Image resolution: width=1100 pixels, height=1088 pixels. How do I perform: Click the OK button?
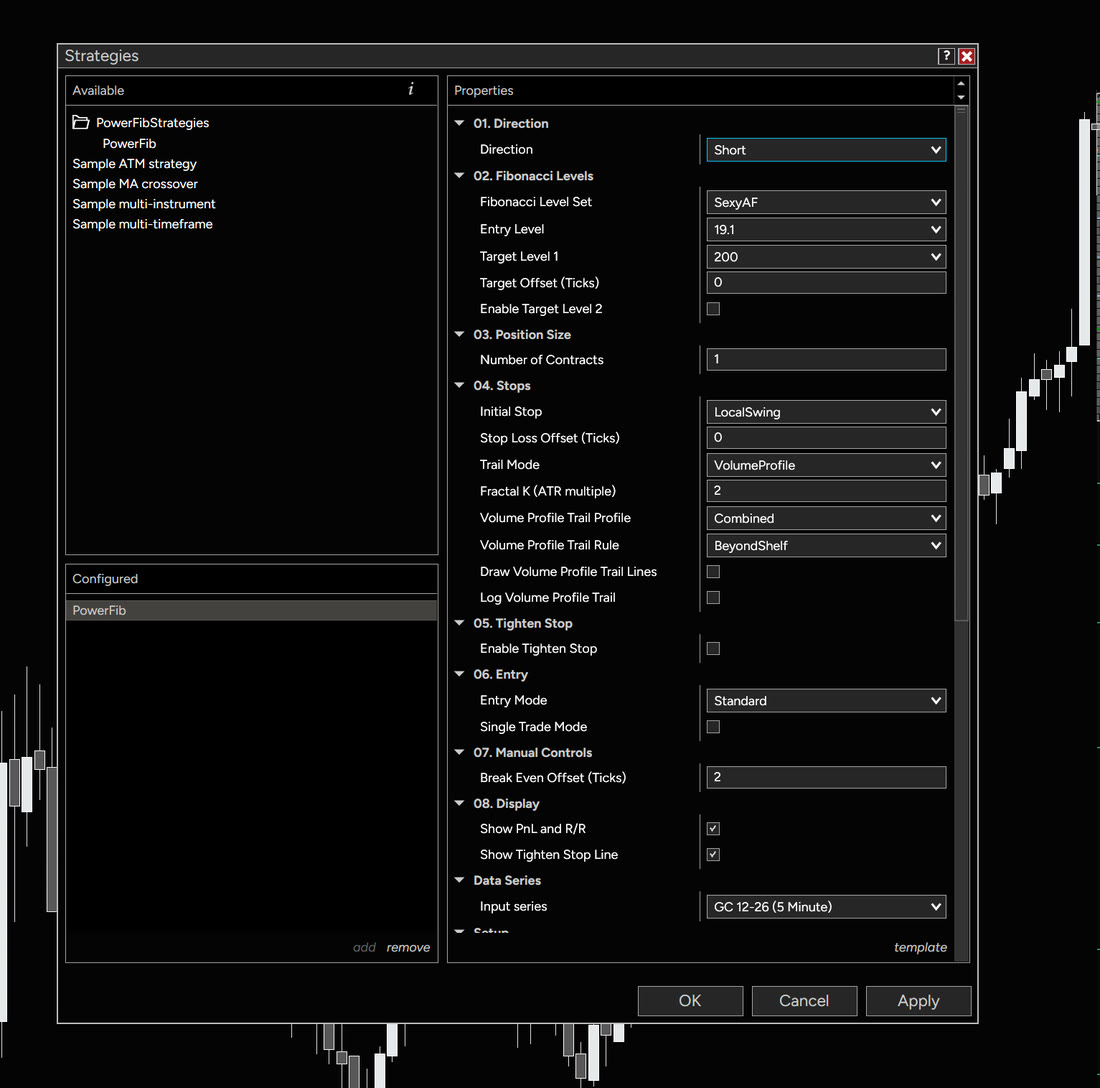click(690, 1001)
